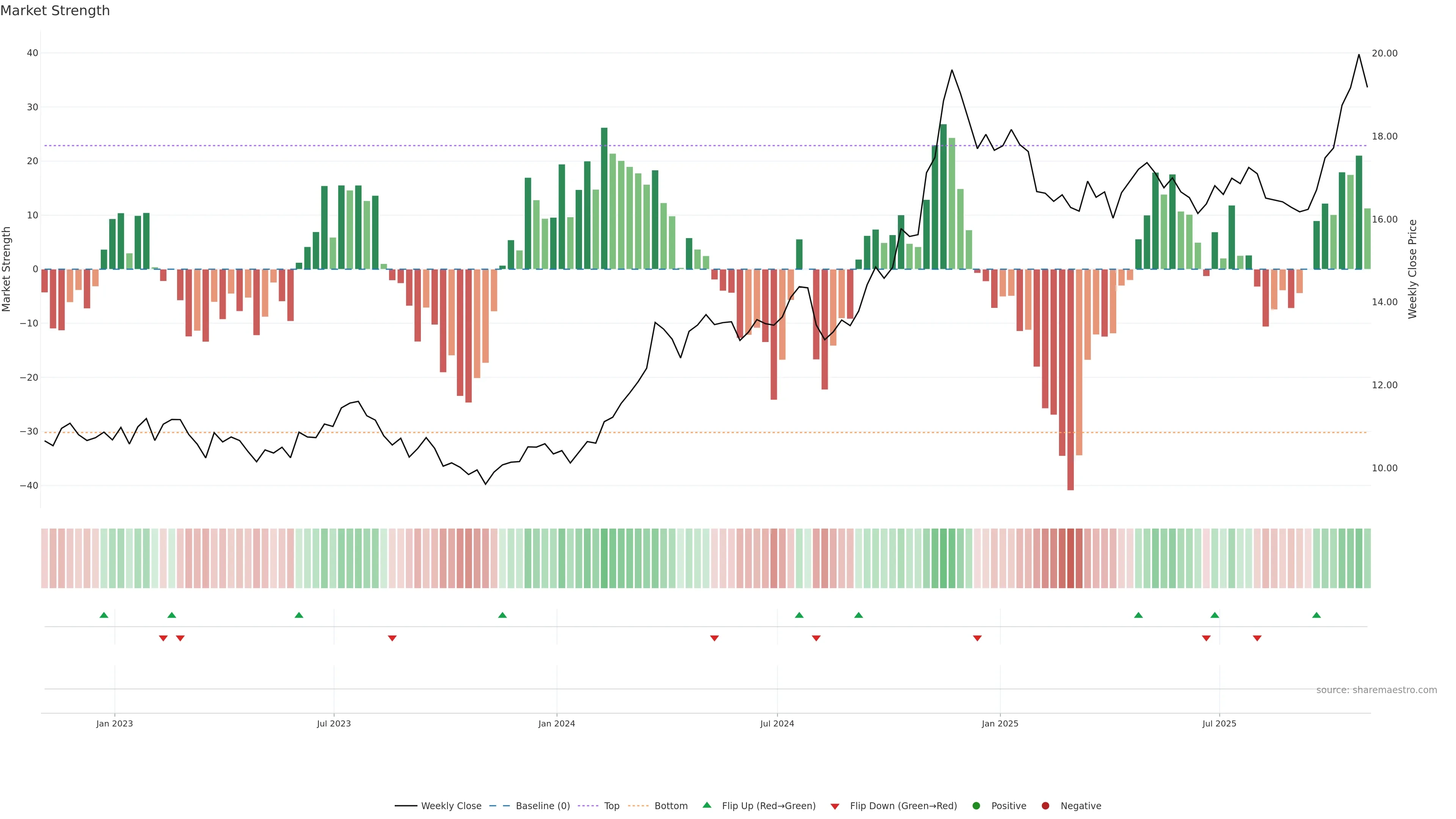The image size is (1456, 819).
Task: Click the source: sharemaestro.com link
Action: (x=1376, y=690)
